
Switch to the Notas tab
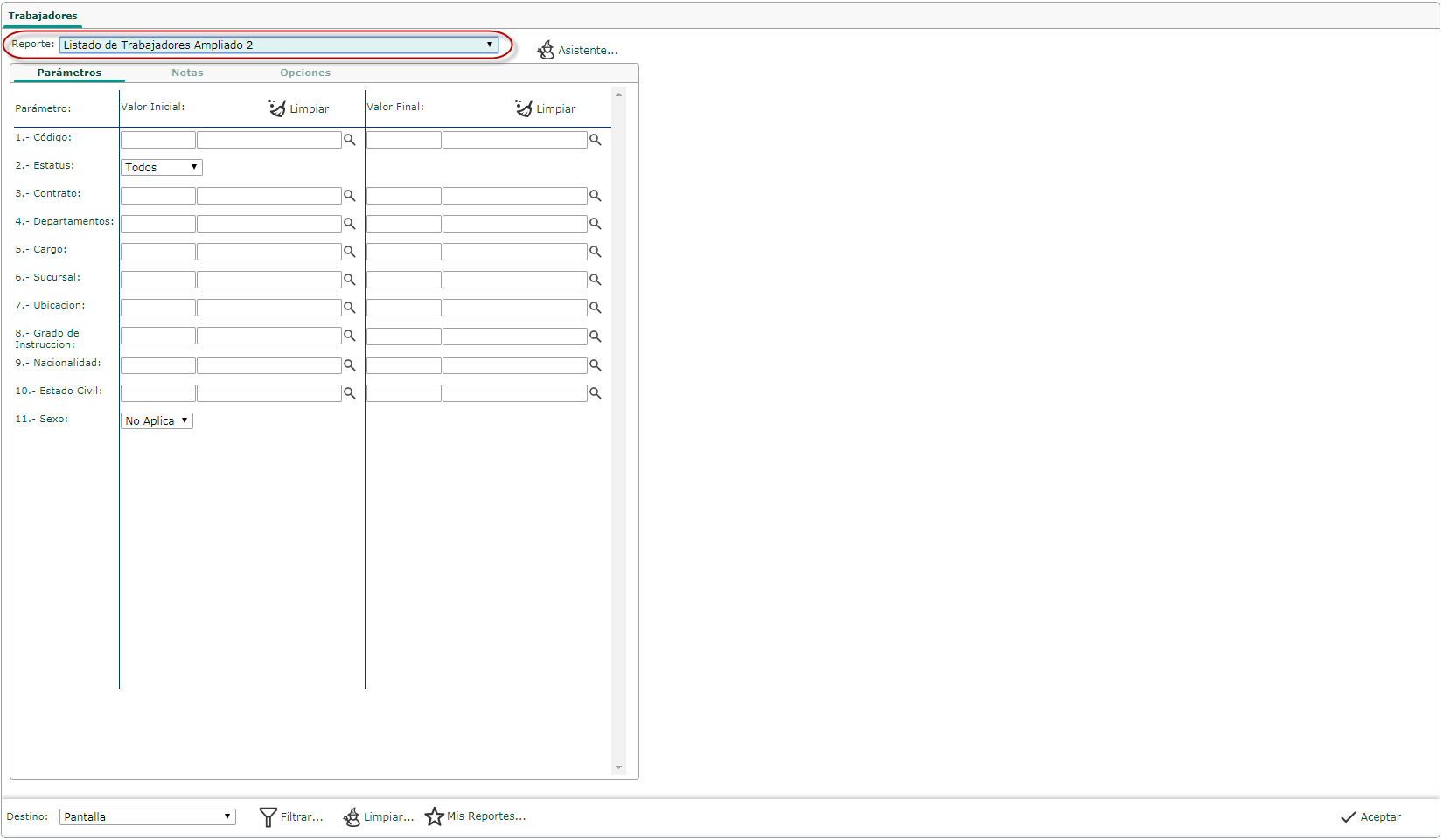coord(187,73)
